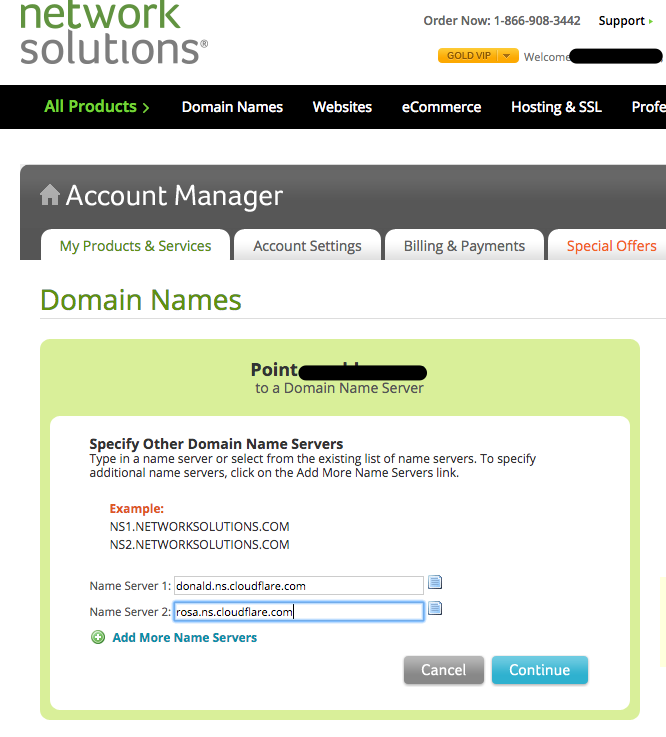
Task: Click NS1.NETWORKSOLUTIONS.COM example text
Action: pyautogui.click(x=199, y=526)
